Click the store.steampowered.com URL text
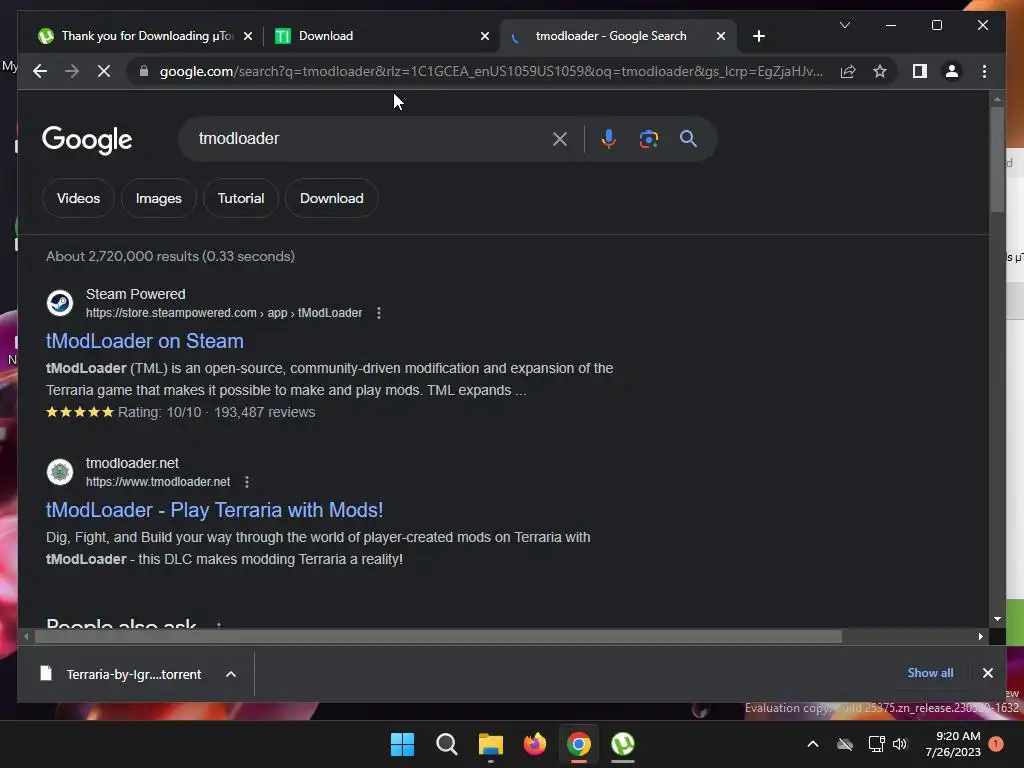 tap(224, 313)
